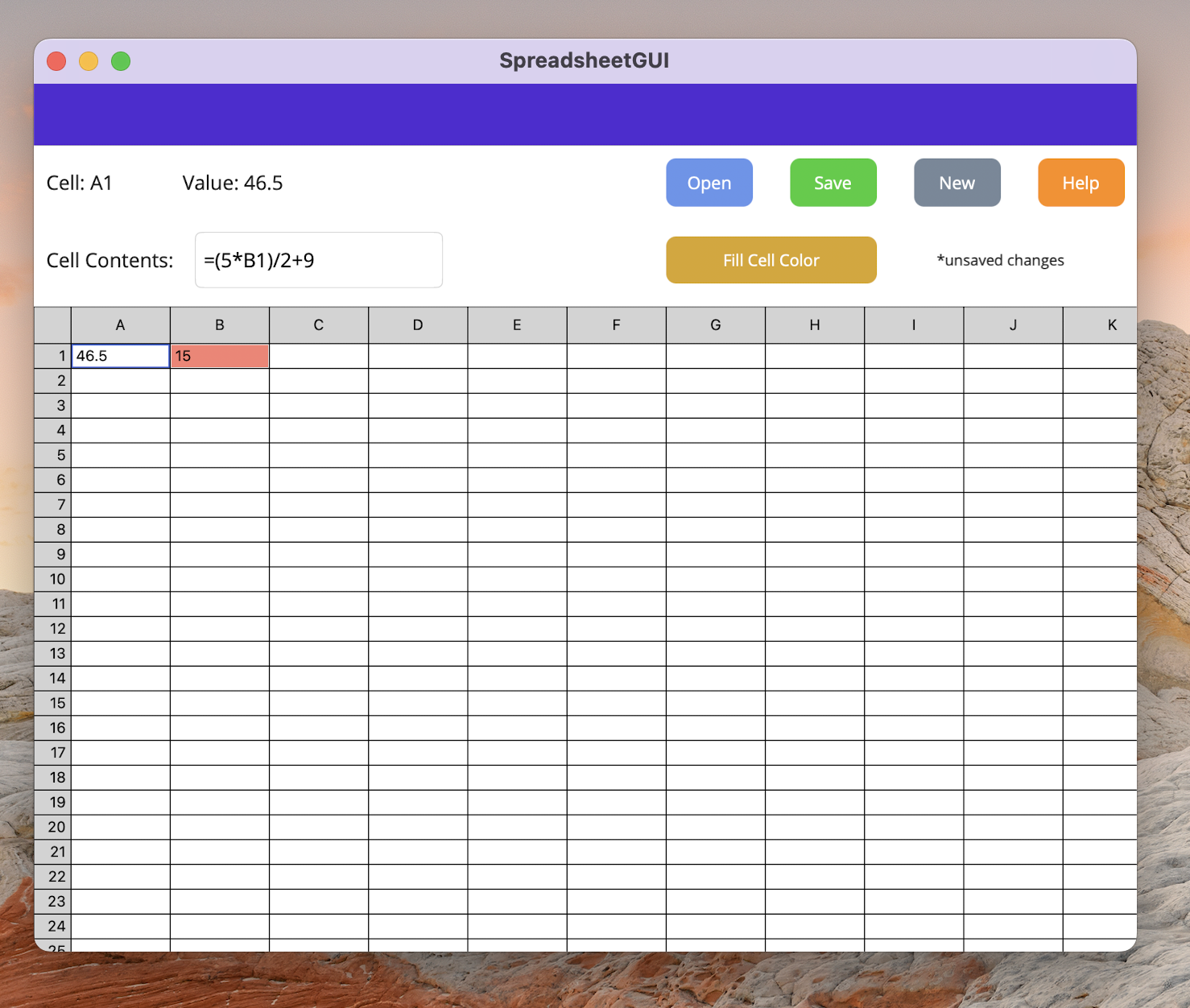Create a new sheet with New button
This screenshot has height=1008, width=1190.
(957, 183)
